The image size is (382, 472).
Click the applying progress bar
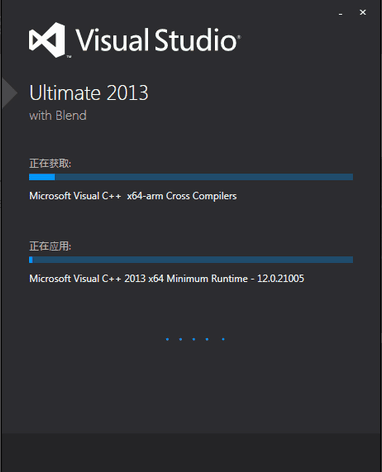[191, 260]
